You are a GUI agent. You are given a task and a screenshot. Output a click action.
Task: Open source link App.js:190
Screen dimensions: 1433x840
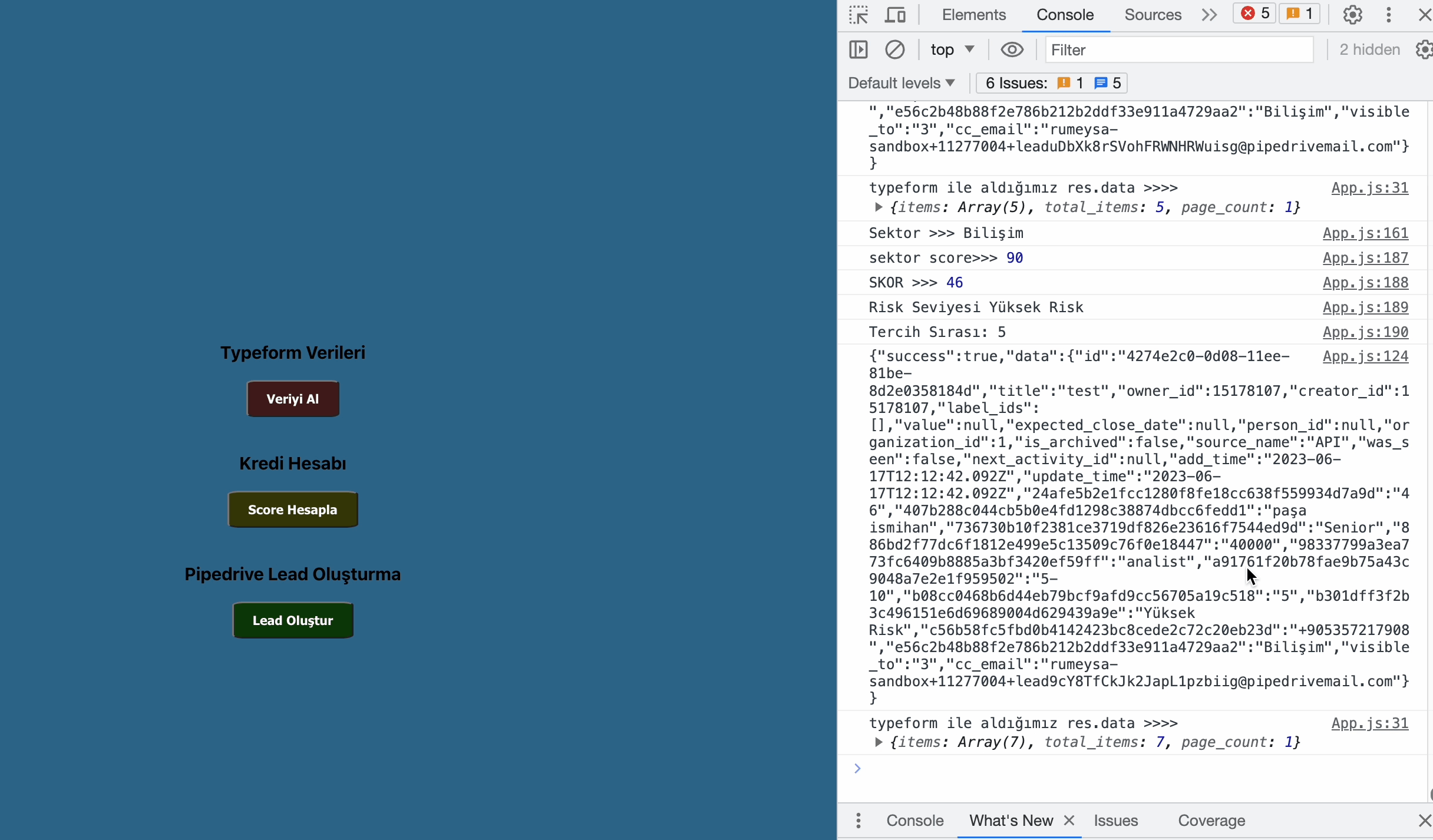(1365, 332)
